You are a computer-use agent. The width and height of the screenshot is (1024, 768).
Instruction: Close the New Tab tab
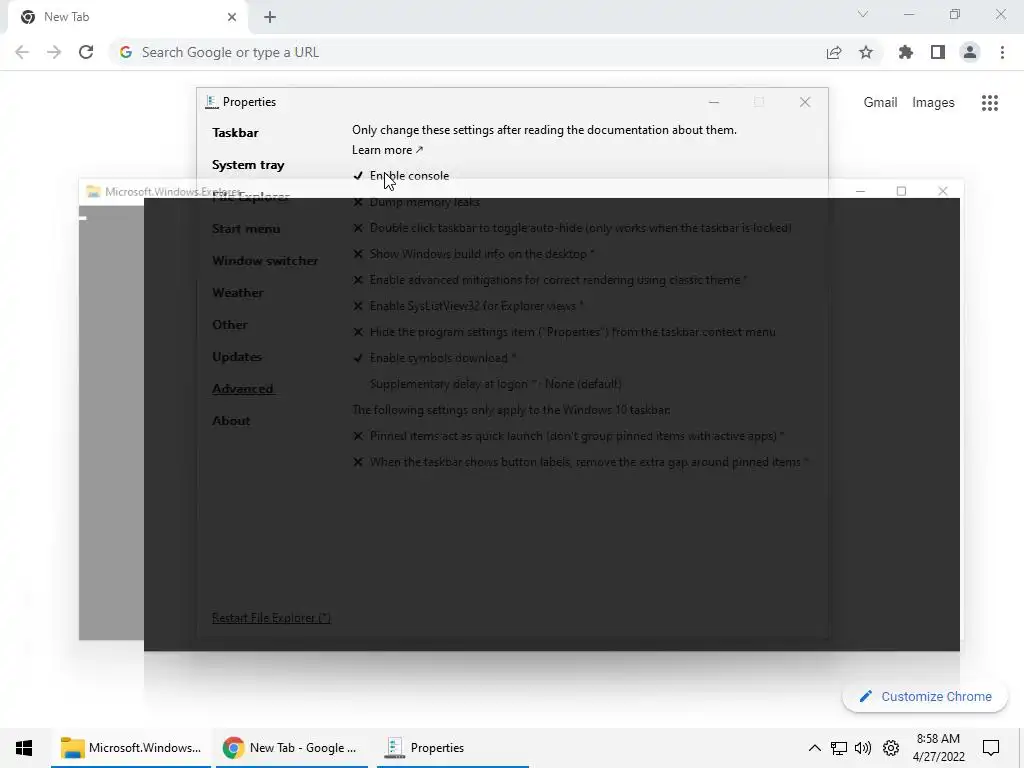point(232,17)
